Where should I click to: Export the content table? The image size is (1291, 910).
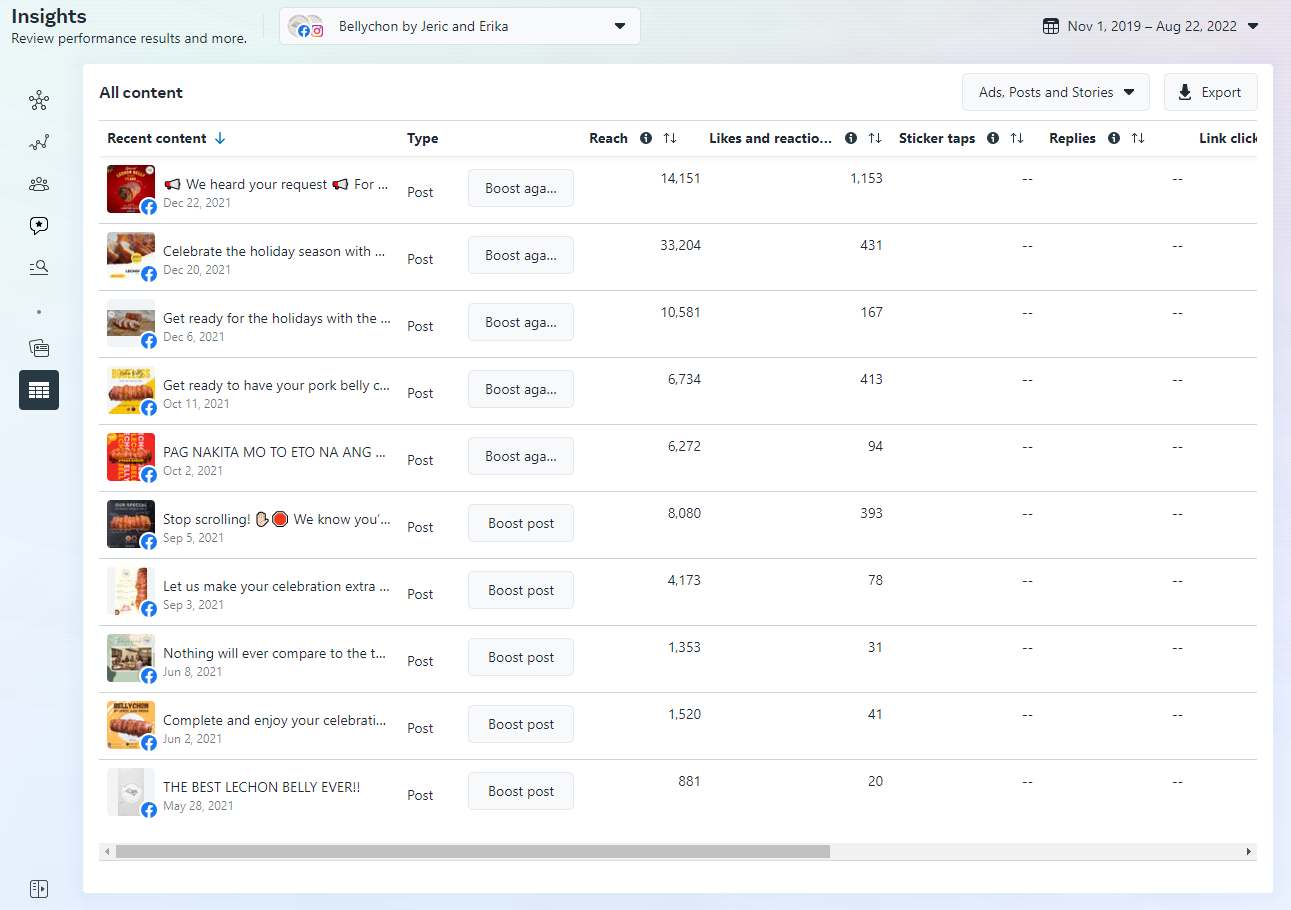(1210, 92)
